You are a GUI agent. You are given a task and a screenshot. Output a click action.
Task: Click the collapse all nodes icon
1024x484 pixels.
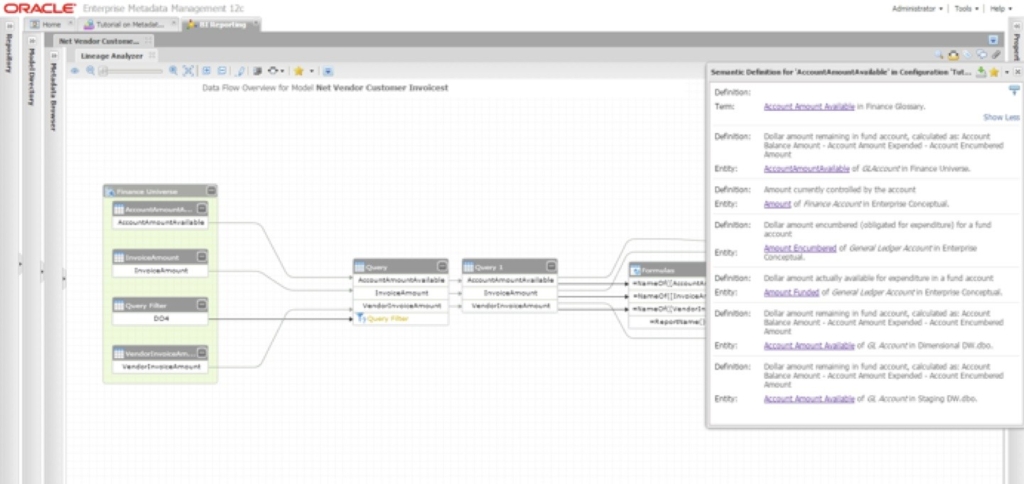tap(222, 71)
